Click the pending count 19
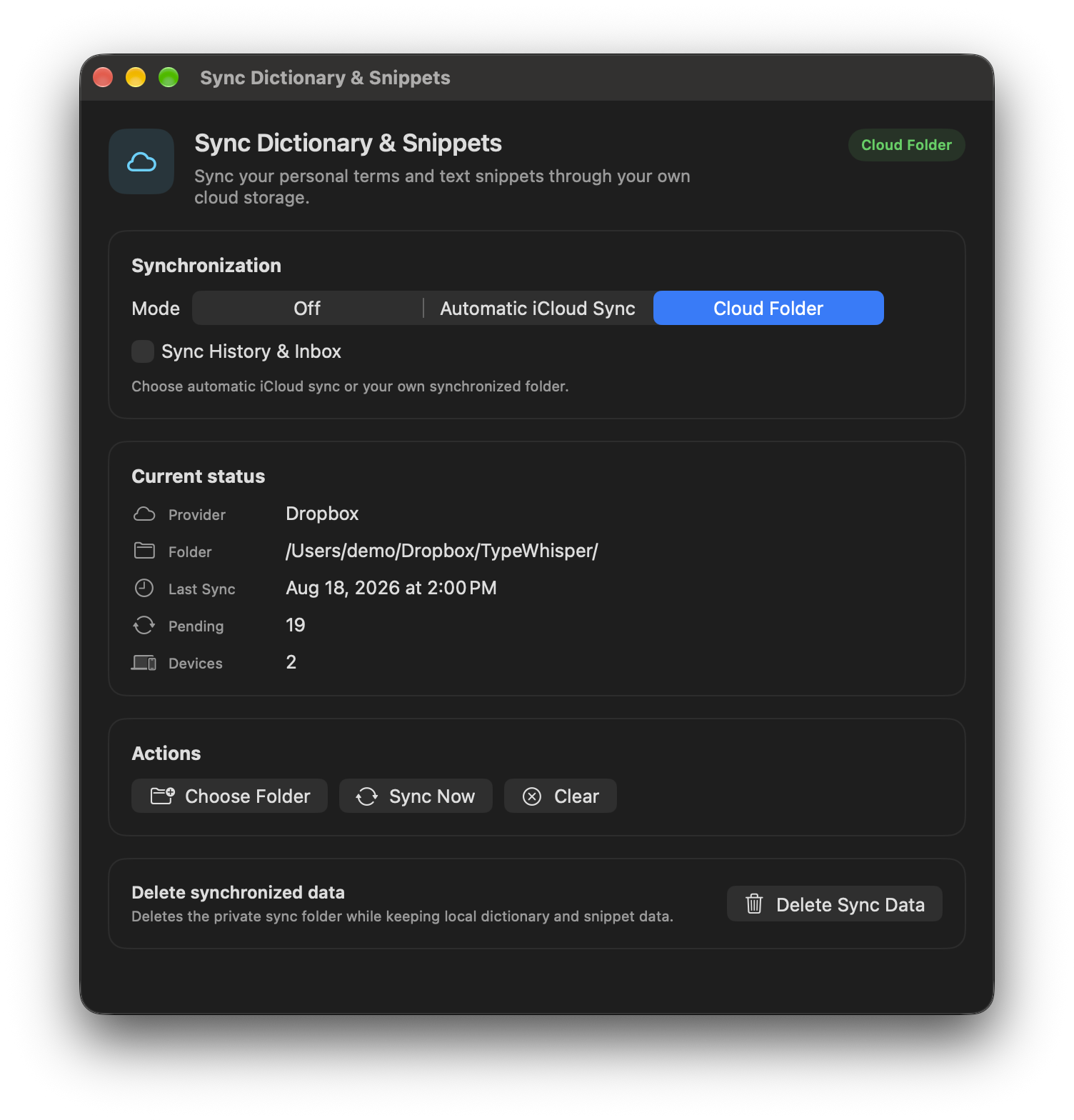 point(296,625)
